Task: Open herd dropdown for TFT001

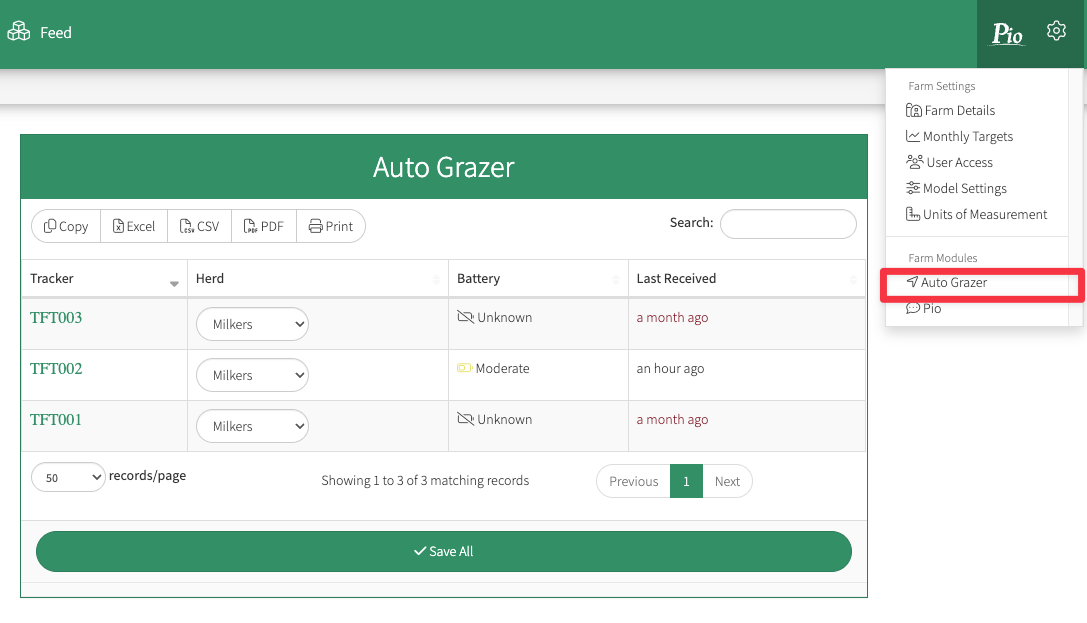Action: [252, 426]
